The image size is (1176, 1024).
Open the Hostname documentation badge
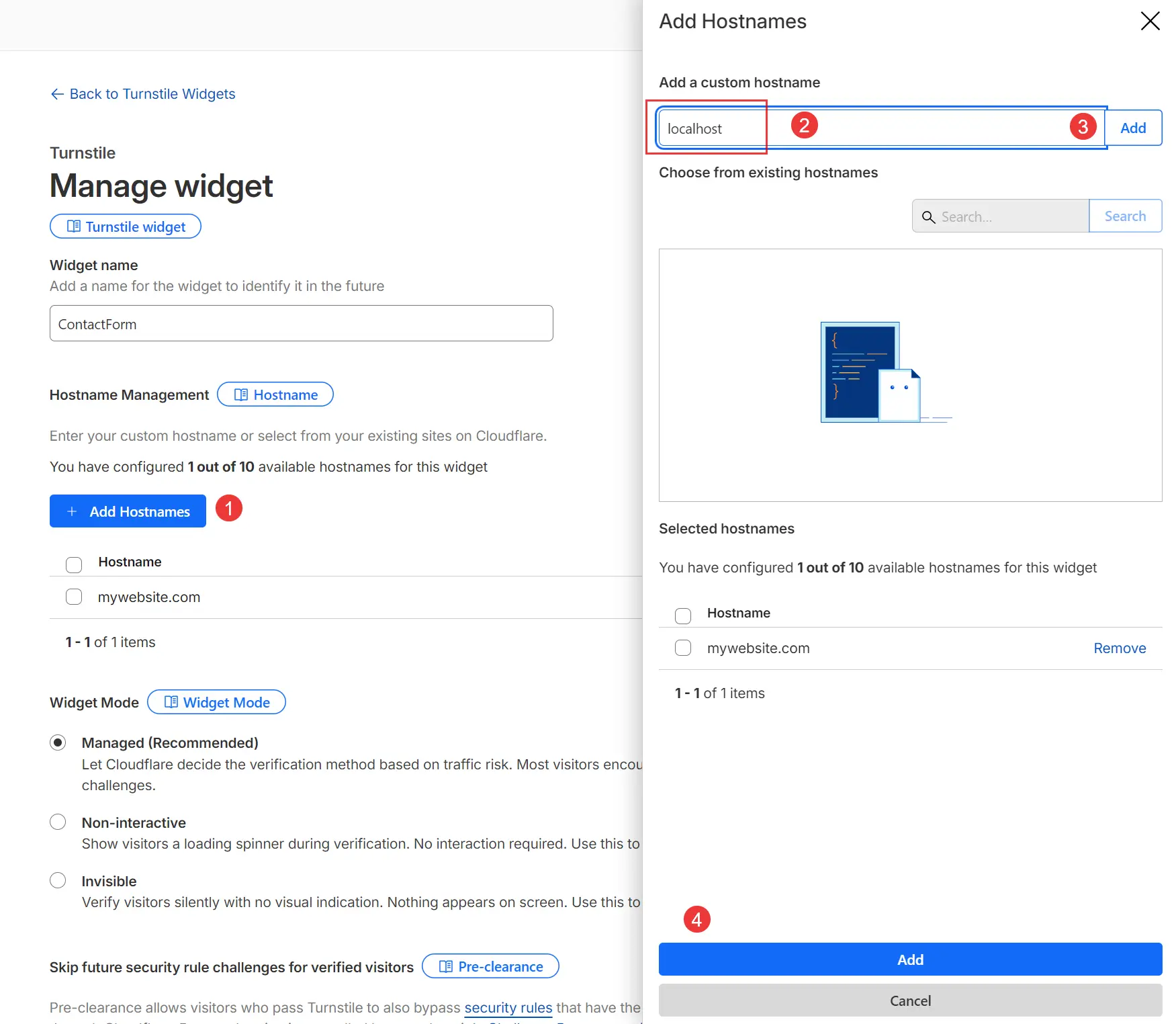point(275,394)
